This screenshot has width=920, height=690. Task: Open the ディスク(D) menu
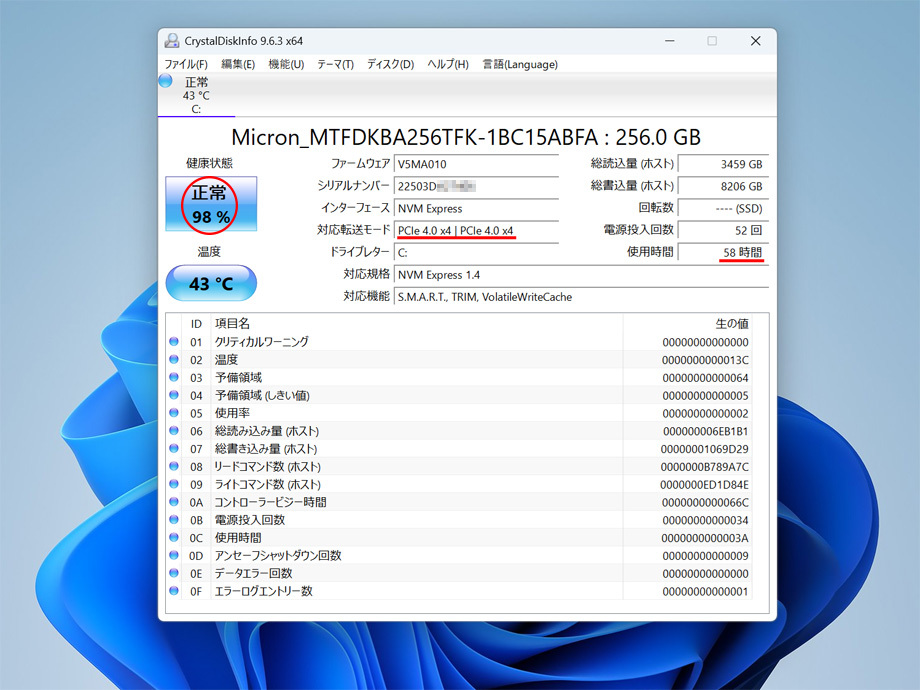[x=390, y=64]
